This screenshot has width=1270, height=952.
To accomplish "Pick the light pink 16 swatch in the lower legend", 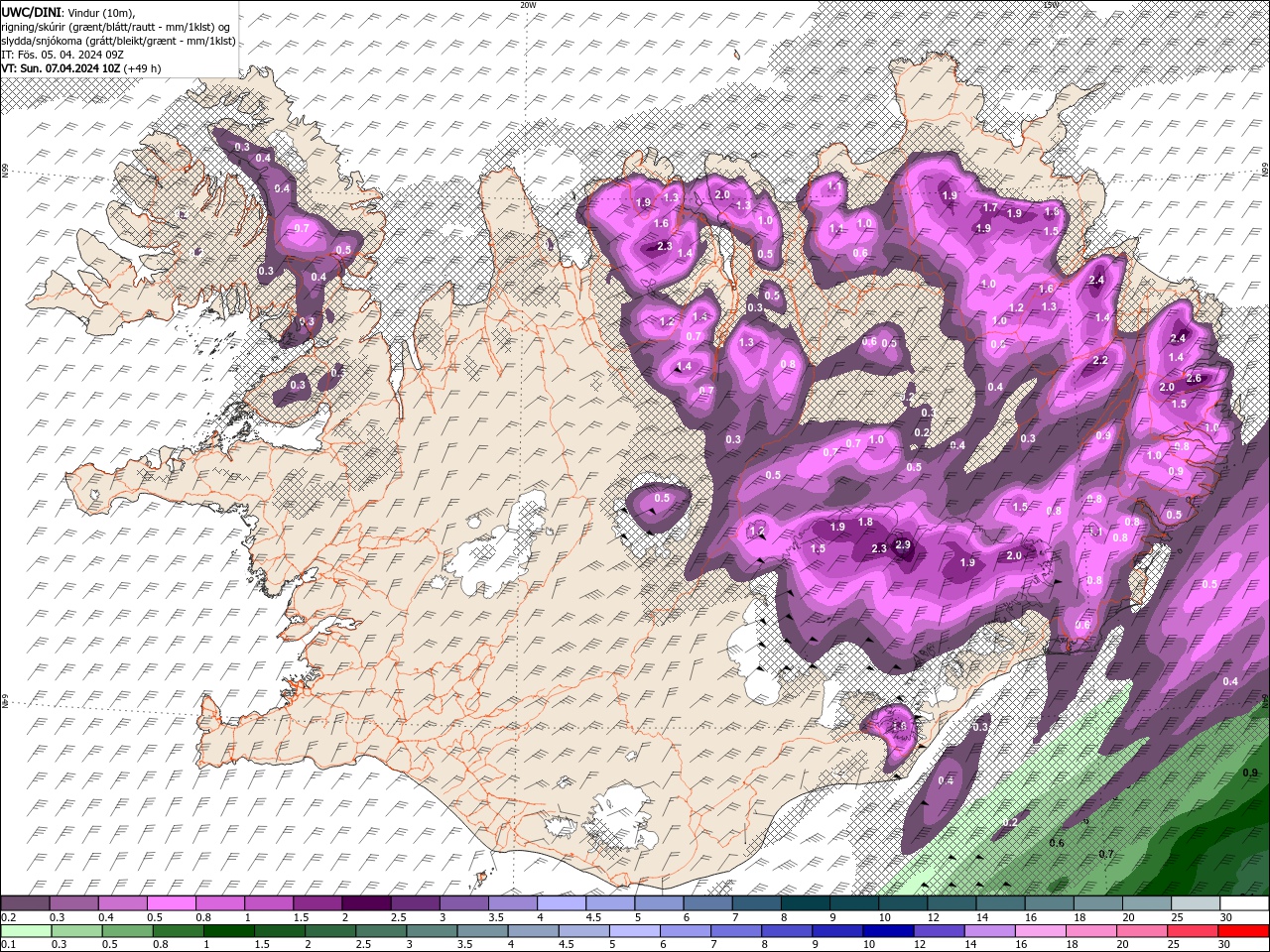I will pos(1043,931).
